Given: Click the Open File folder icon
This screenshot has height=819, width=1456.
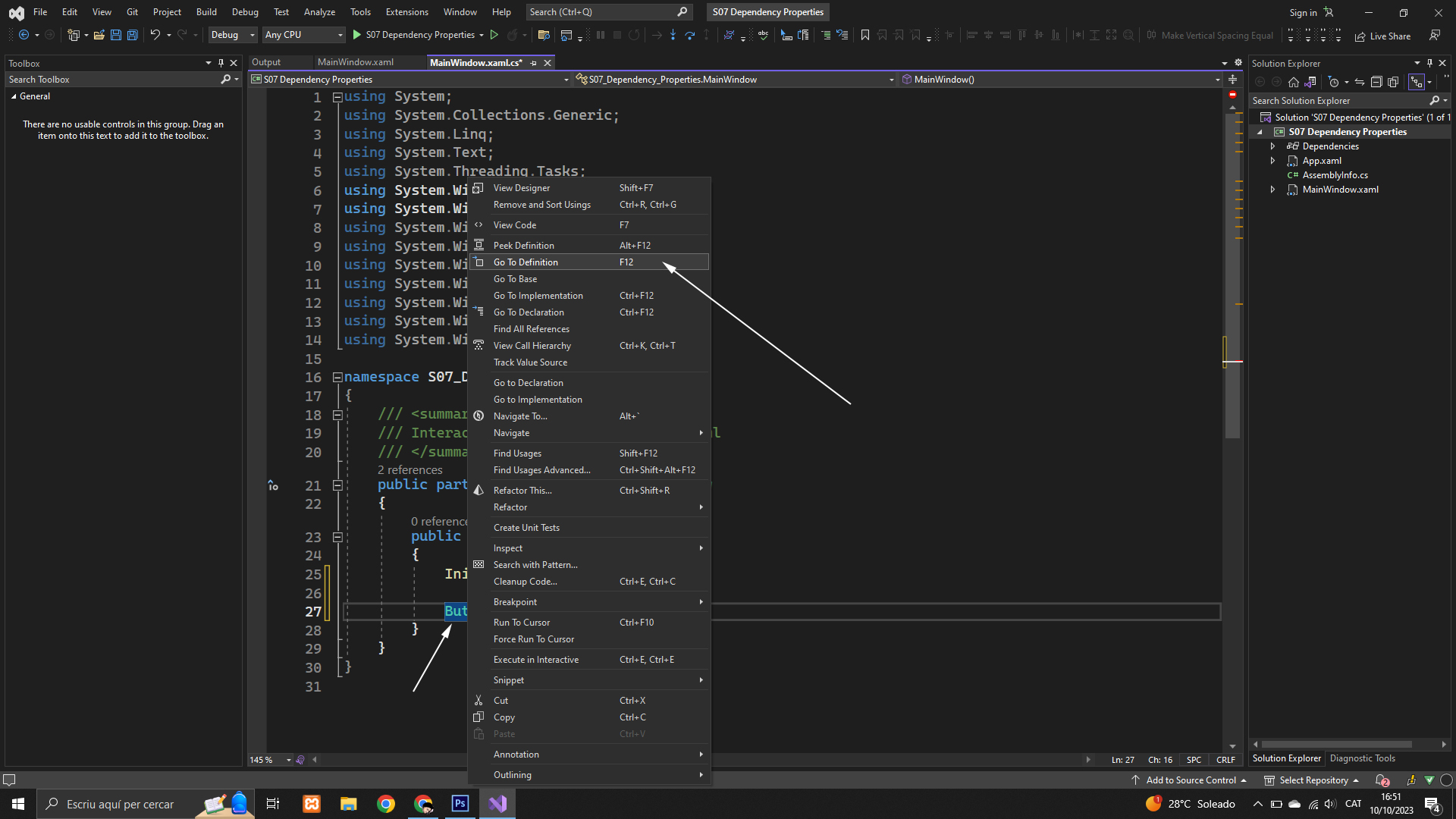Looking at the screenshot, I should [99, 35].
